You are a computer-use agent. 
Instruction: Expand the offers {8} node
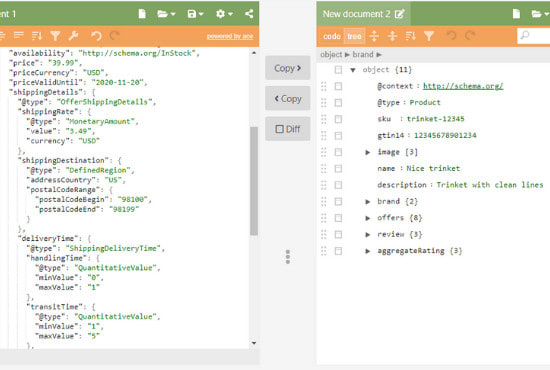tap(368, 218)
